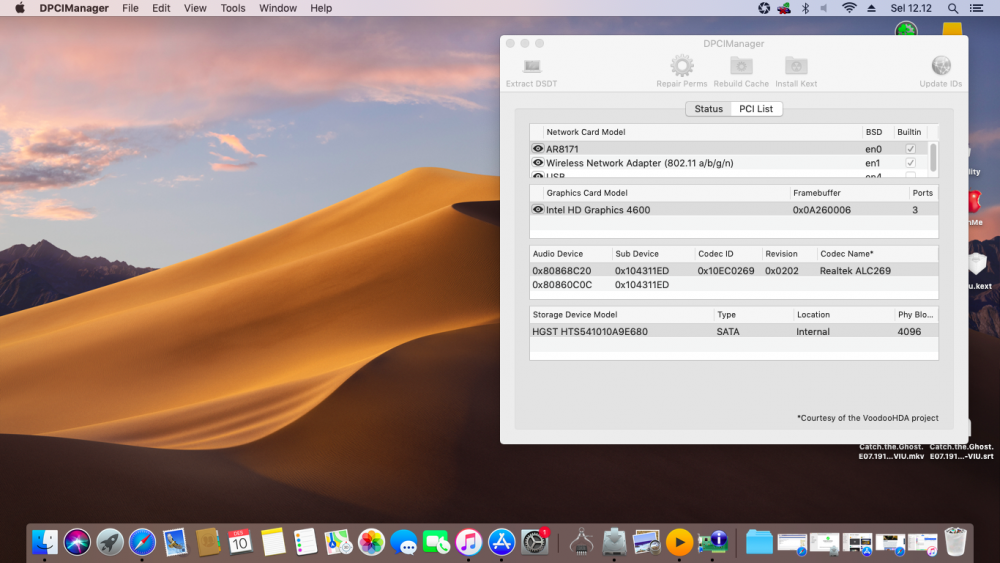The height and width of the screenshot is (563, 1000).
Task: Open Notification Center from menu bar
Action: (x=976, y=8)
